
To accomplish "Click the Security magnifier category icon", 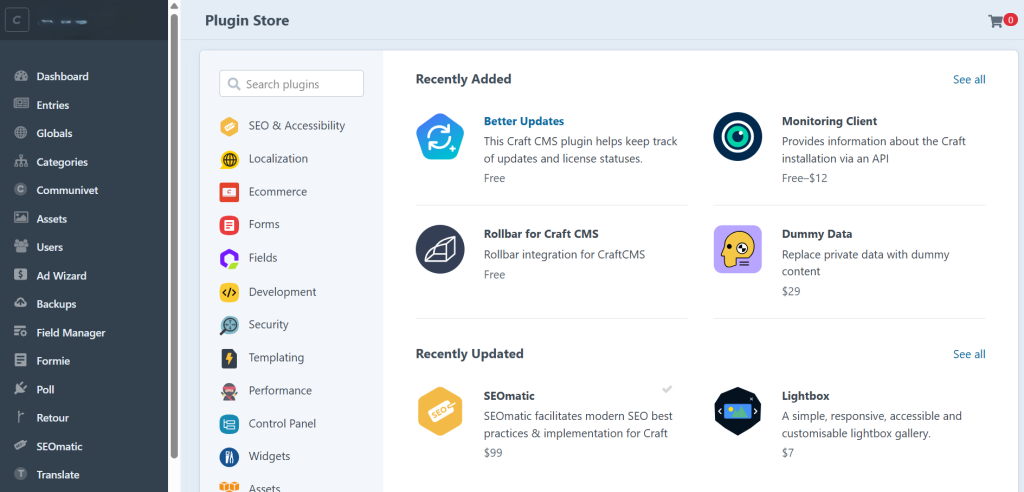I will [229, 325].
